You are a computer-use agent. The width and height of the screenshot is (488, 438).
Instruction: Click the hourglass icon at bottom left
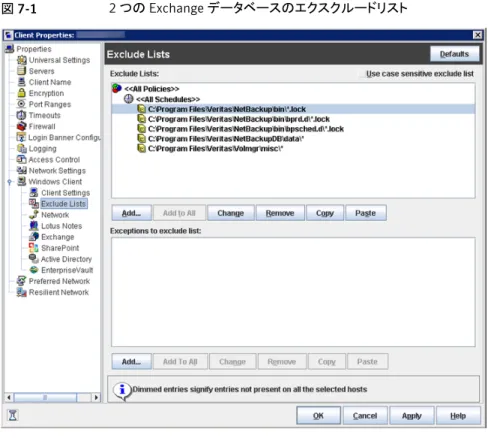[x=13, y=415]
